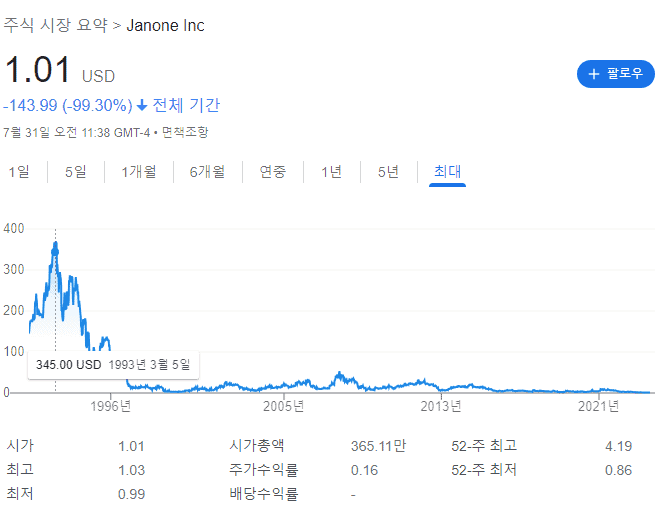The height and width of the screenshot is (508, 663).
Task: Switch to the 1개월 range tab
Action: coord(139,172)
